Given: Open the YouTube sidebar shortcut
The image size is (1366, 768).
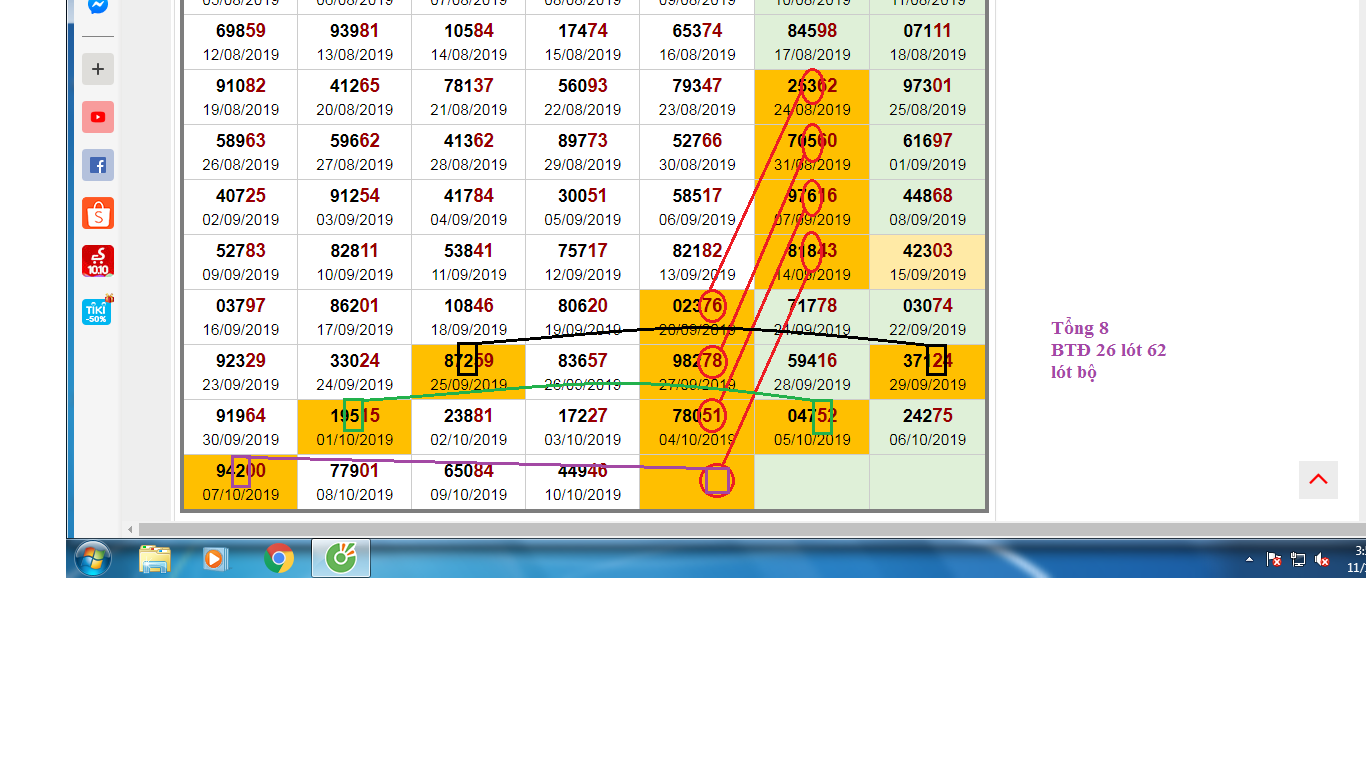Looking at the screenshot, I should click(98, 117).
